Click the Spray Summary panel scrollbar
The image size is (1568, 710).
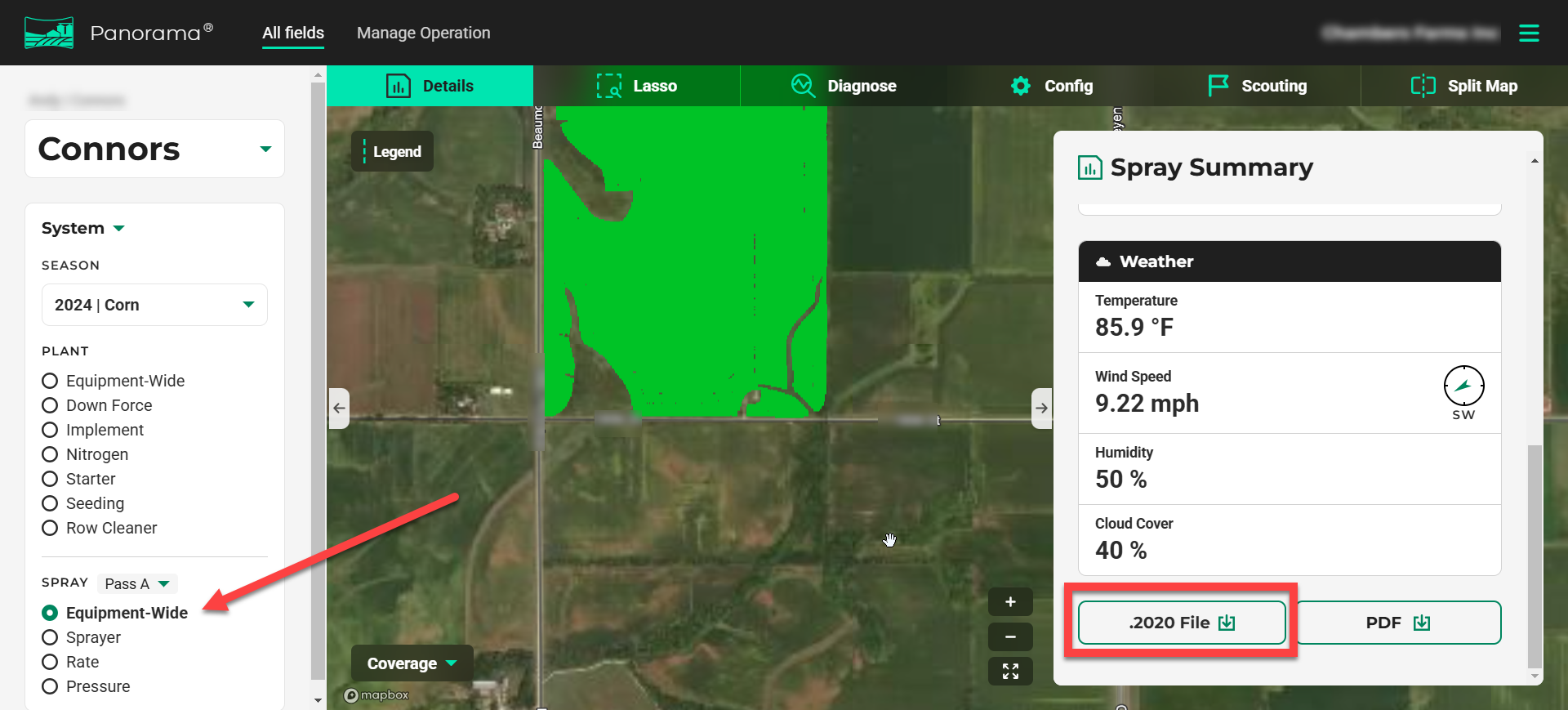click(1535, 556)
